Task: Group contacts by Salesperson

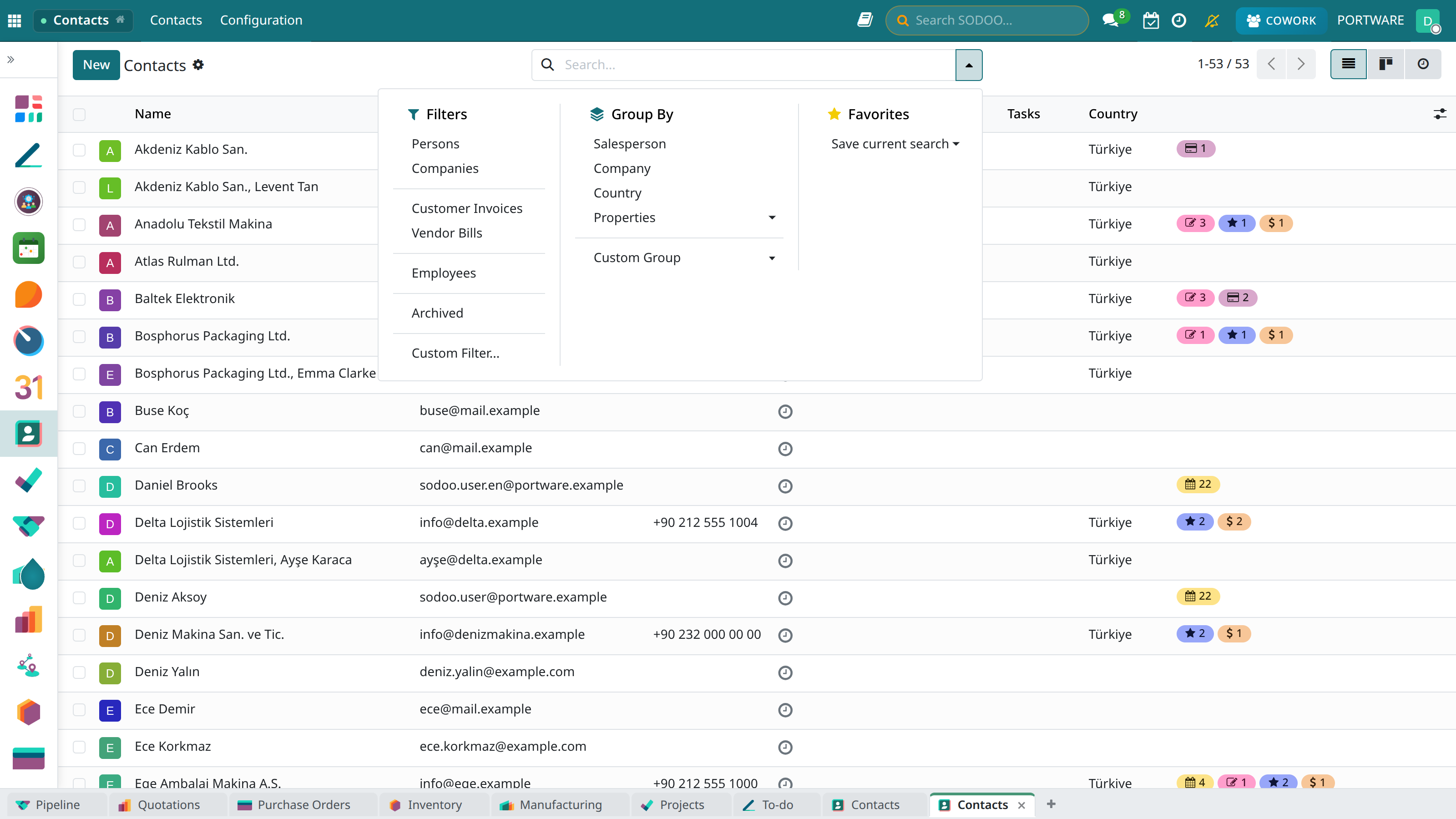Action: coord(630,144)
